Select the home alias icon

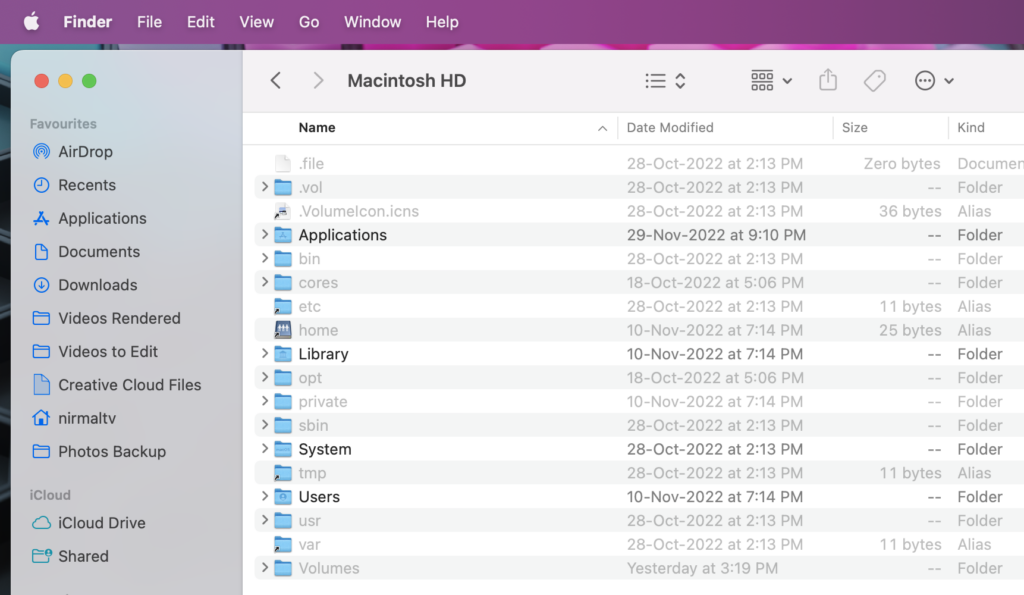tap(283, 330)
